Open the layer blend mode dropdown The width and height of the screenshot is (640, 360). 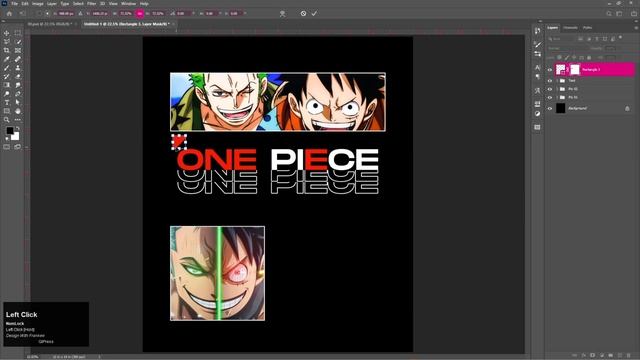[x=567, y=48]
